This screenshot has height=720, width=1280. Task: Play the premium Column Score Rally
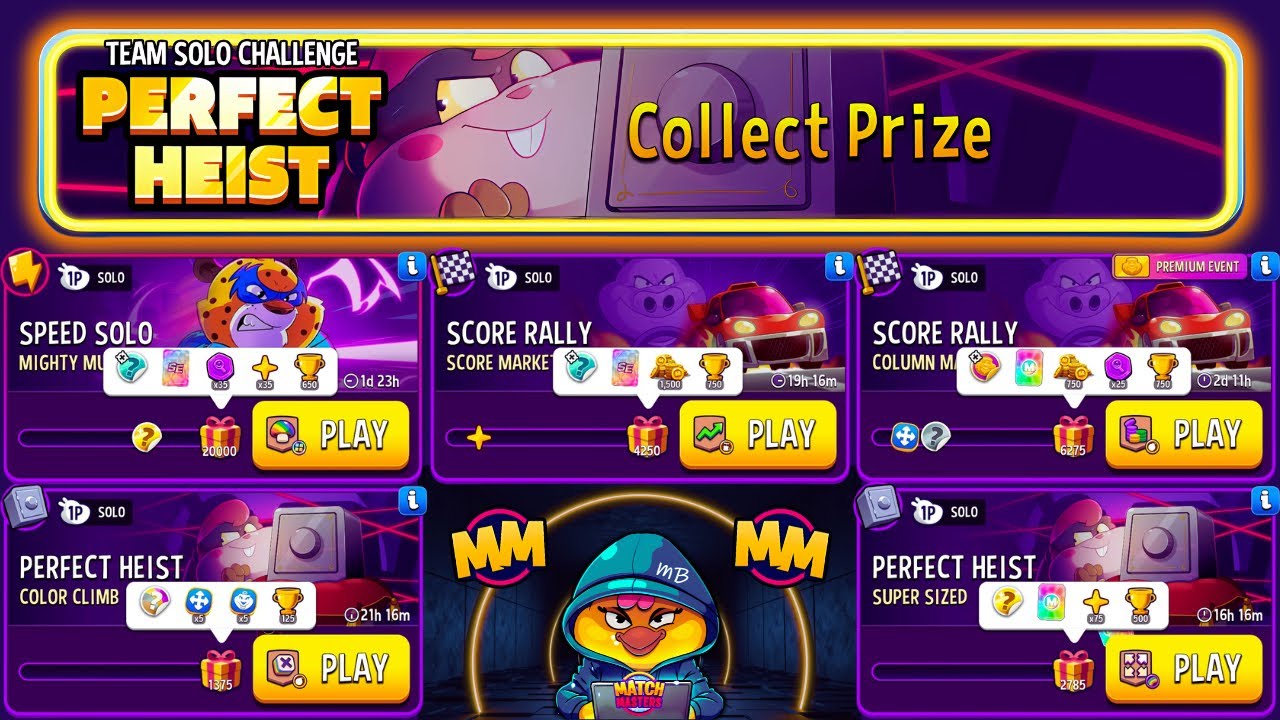pos(1184,435)
